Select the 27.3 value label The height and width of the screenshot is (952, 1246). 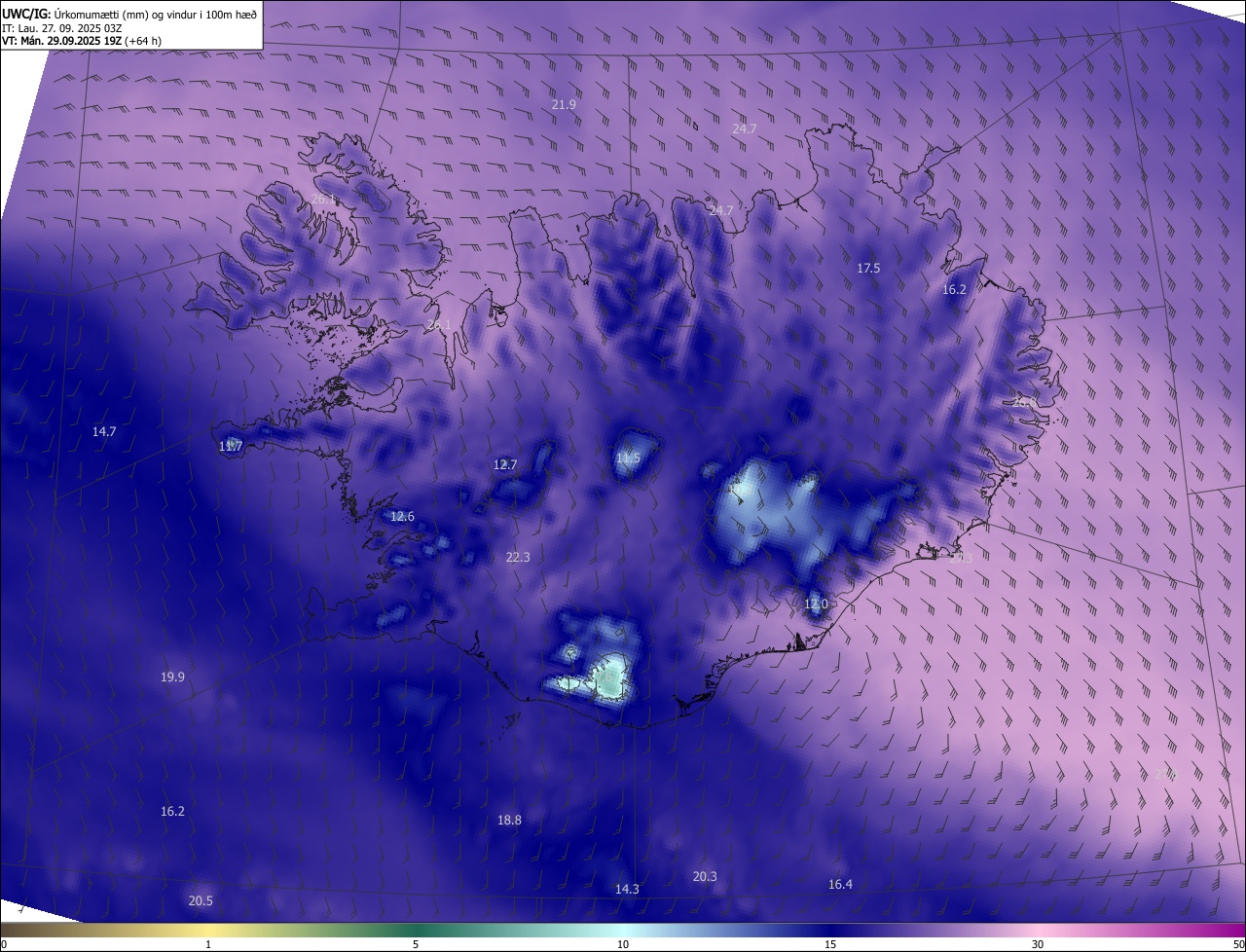(x=960, y=557)
